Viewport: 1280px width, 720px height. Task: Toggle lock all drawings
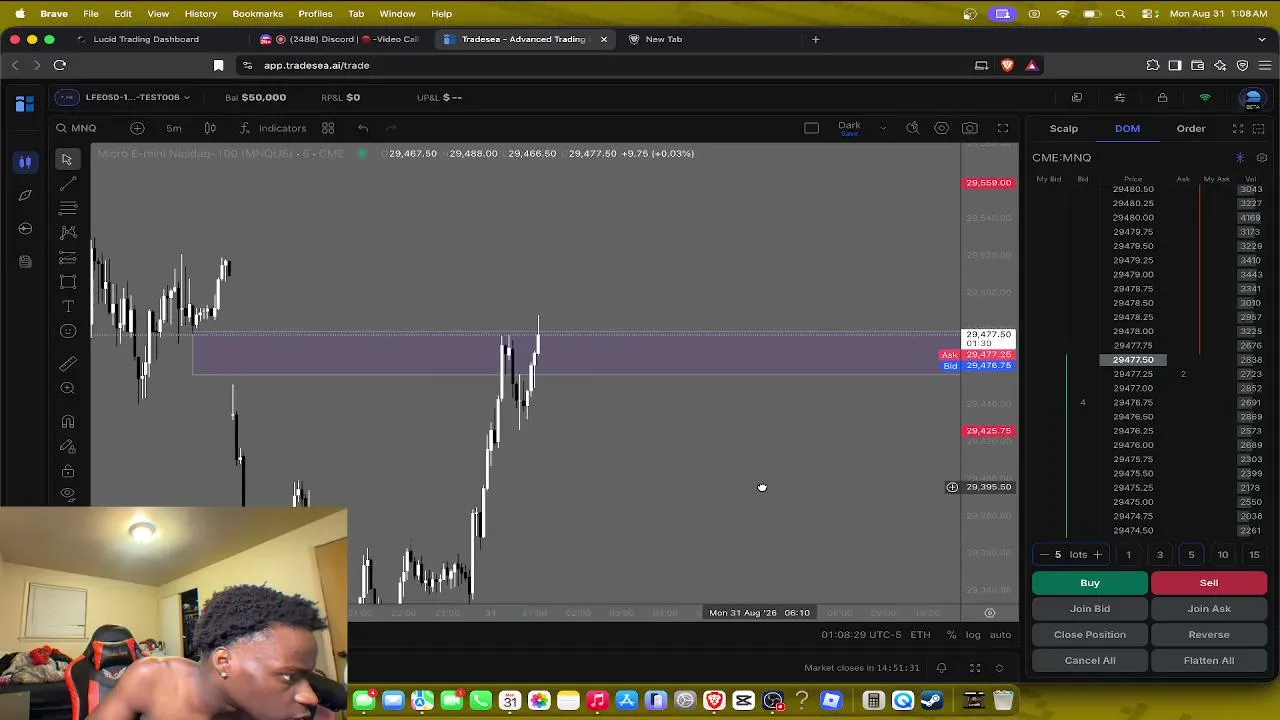coord(67,471)
